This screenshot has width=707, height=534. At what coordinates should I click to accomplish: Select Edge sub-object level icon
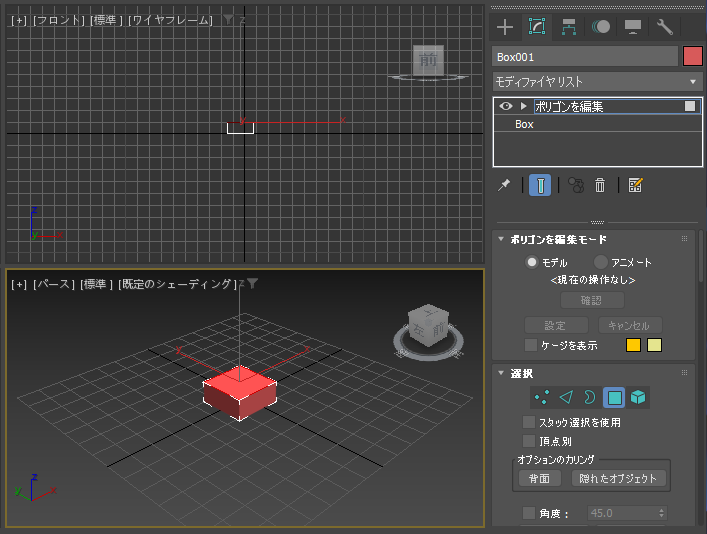[566, 397]
